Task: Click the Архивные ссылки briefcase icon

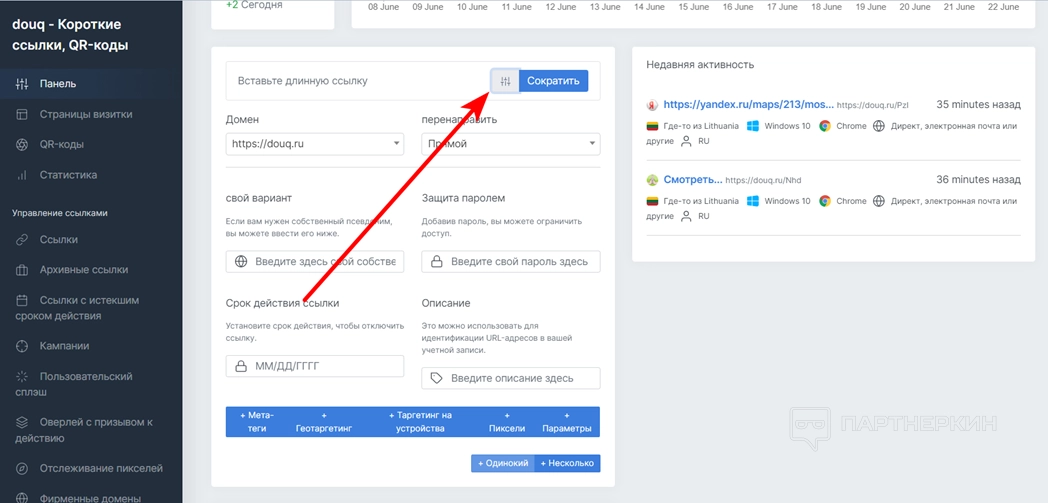Action: pyautogui.click(x=22, y=270)
